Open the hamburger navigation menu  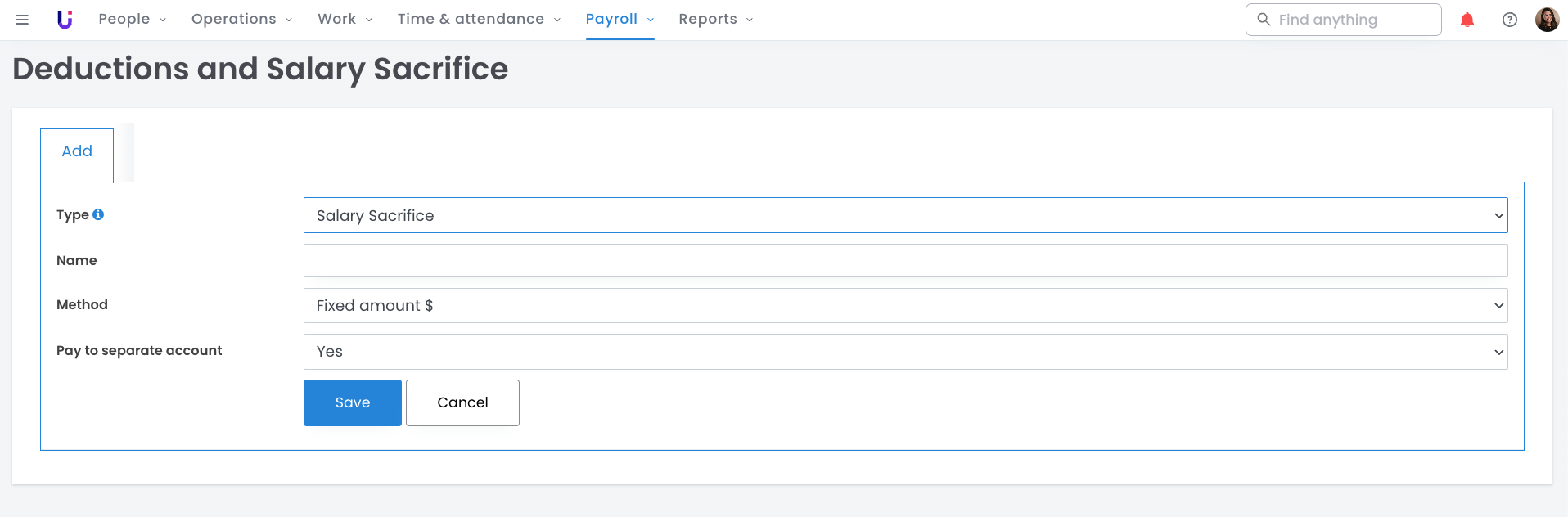22,20
